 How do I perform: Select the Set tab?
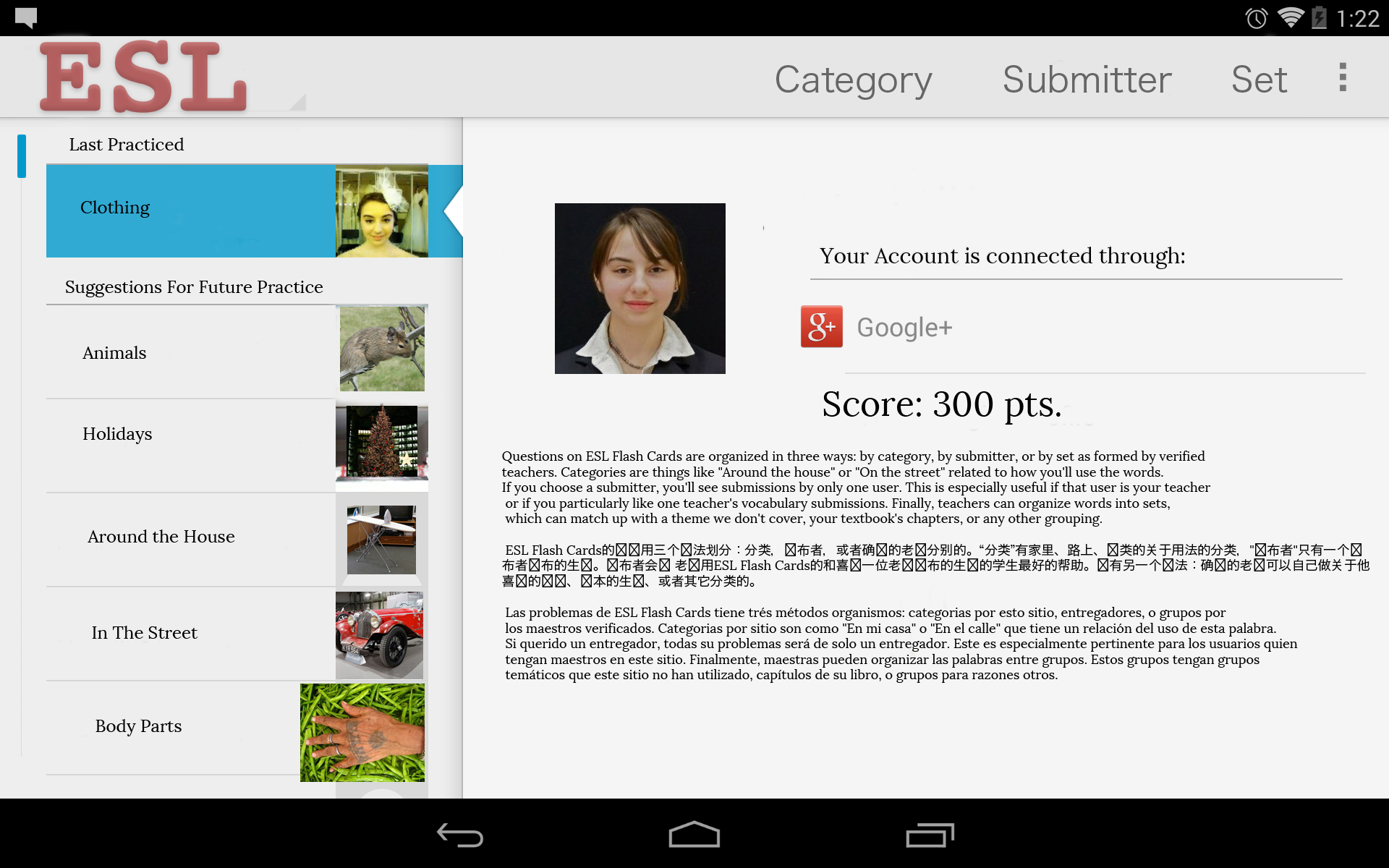click(x=1259, y=79)
